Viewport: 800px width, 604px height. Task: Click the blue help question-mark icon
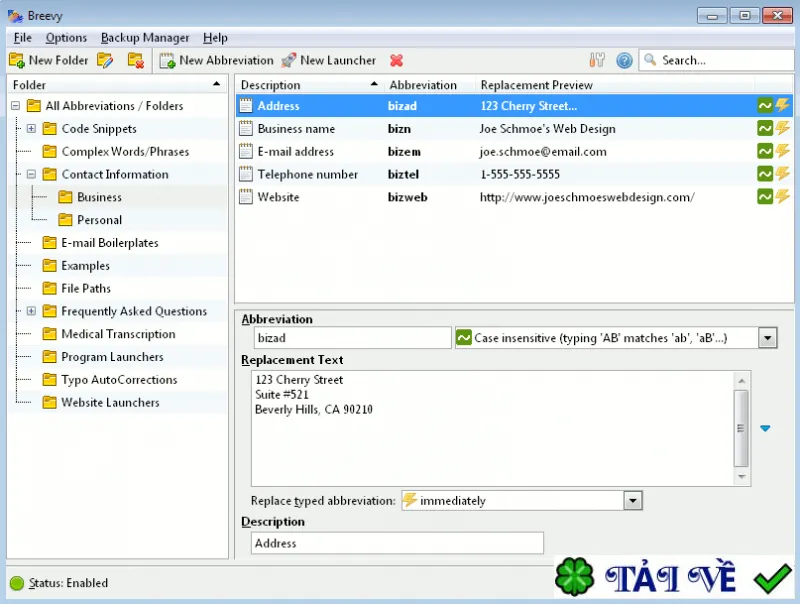(x=624, y=60)
